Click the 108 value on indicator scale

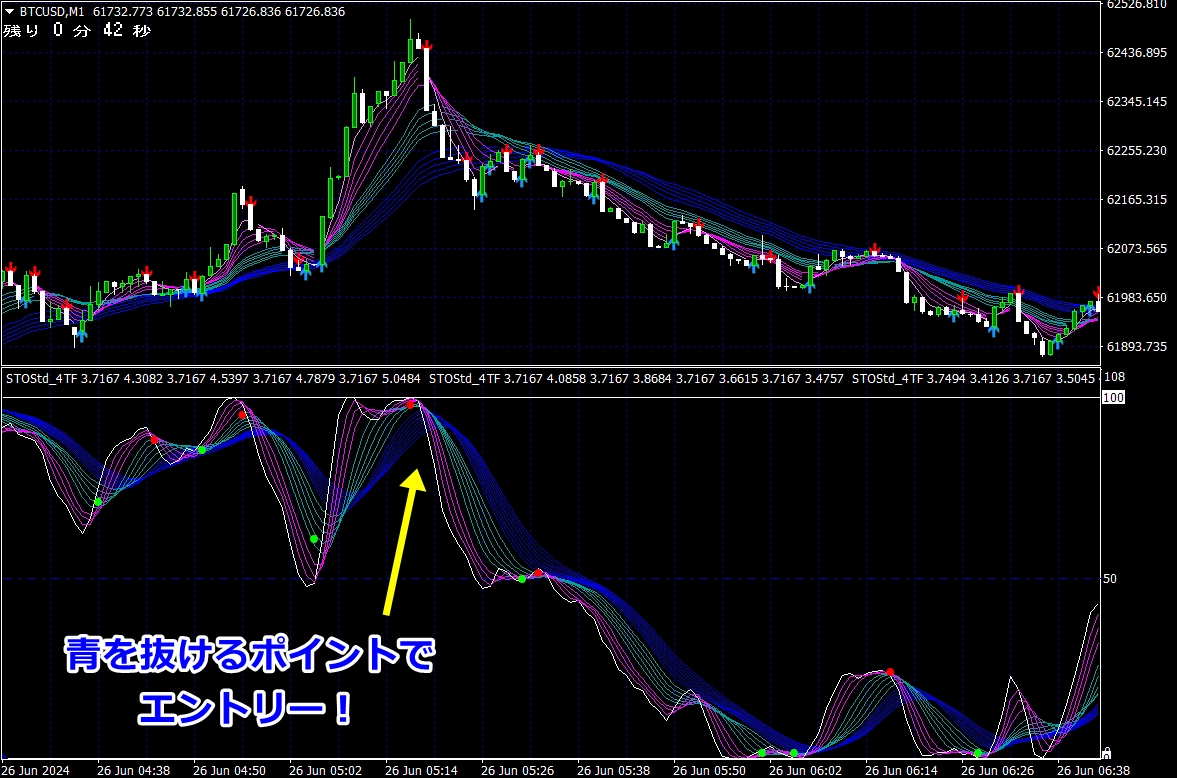coord(1114,377)
